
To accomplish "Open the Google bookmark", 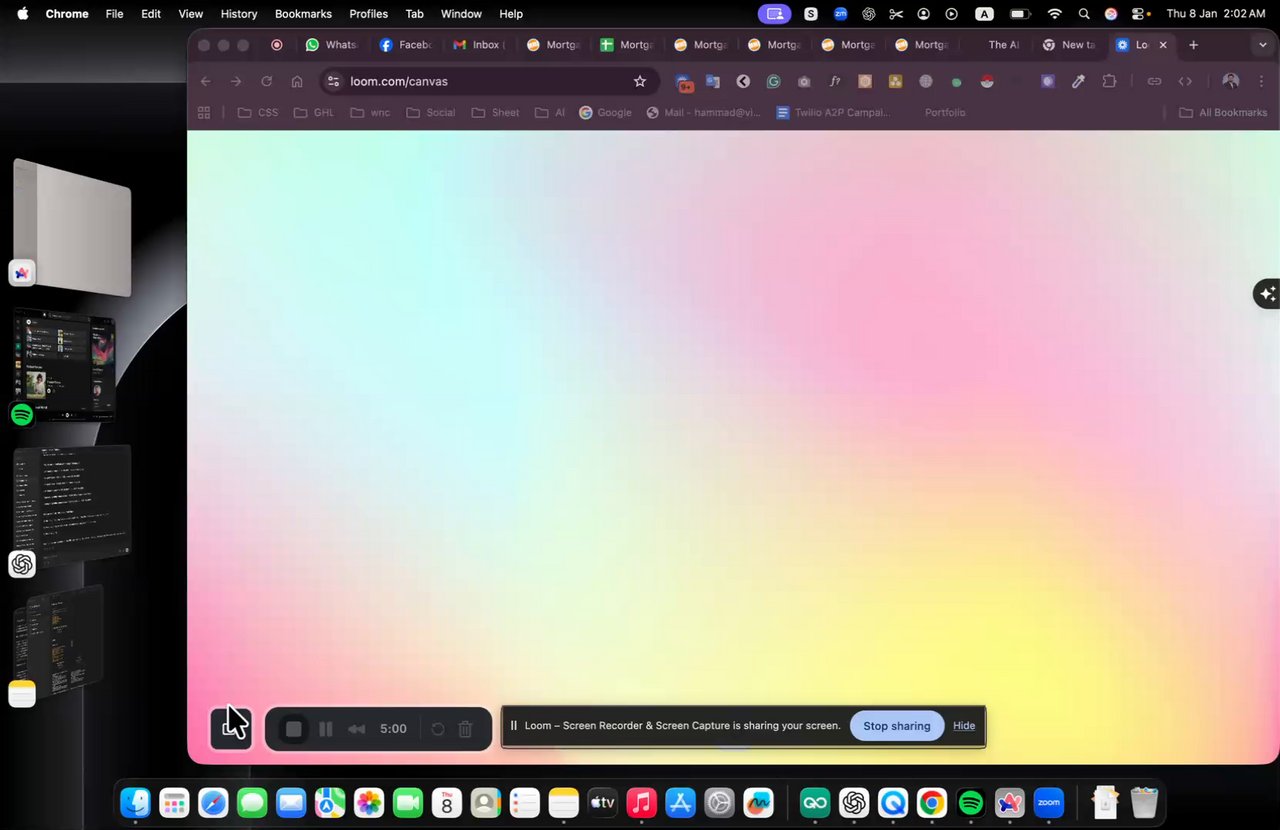I will pyautogui.click(x=605, y=113).
